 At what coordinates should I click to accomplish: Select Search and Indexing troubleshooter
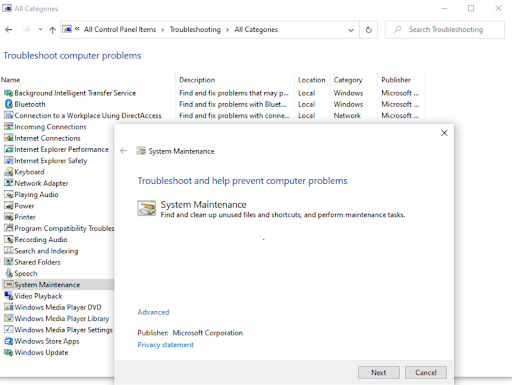click(x=46, y=251)
